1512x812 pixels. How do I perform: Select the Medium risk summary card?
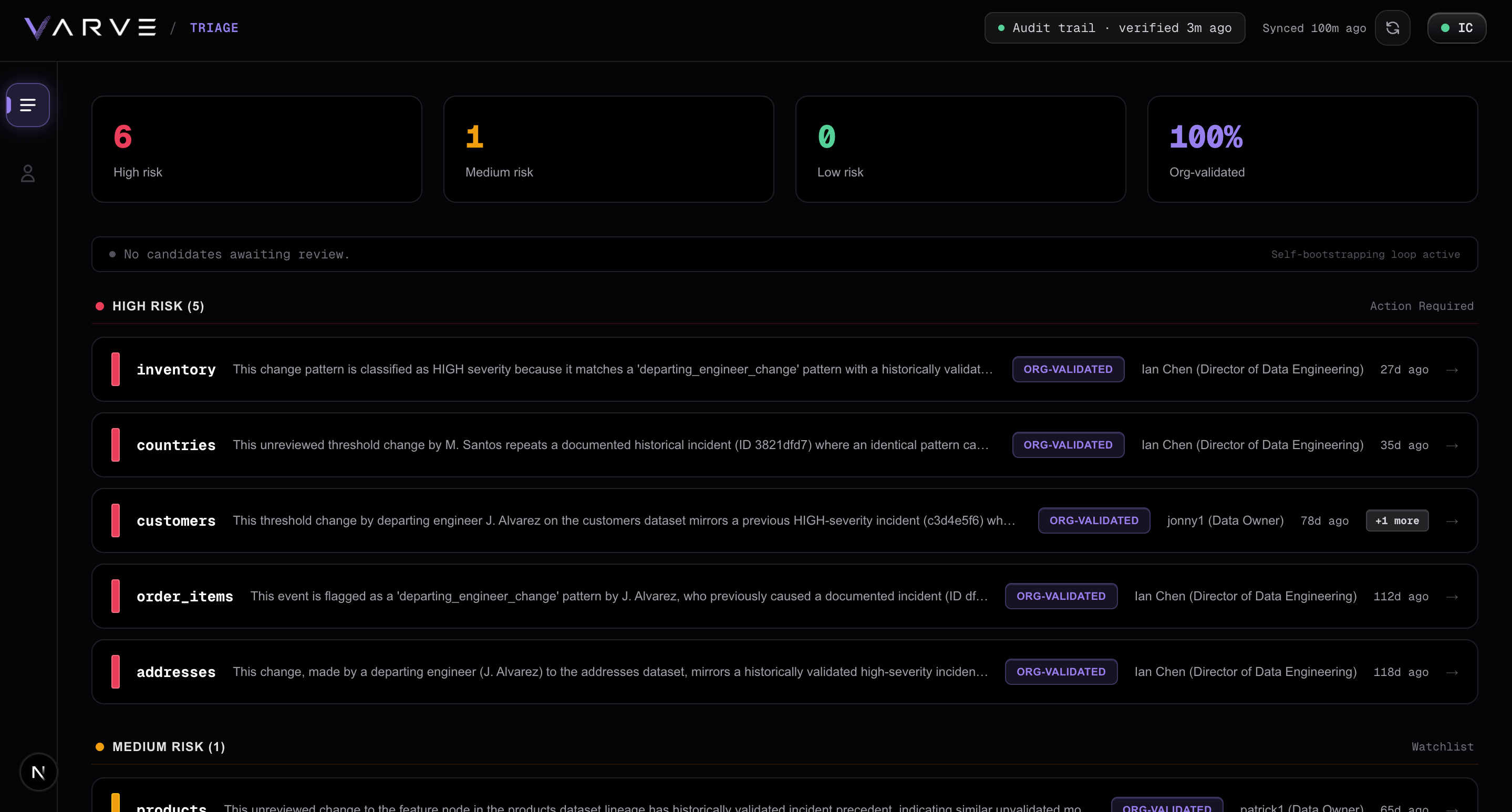609,149
